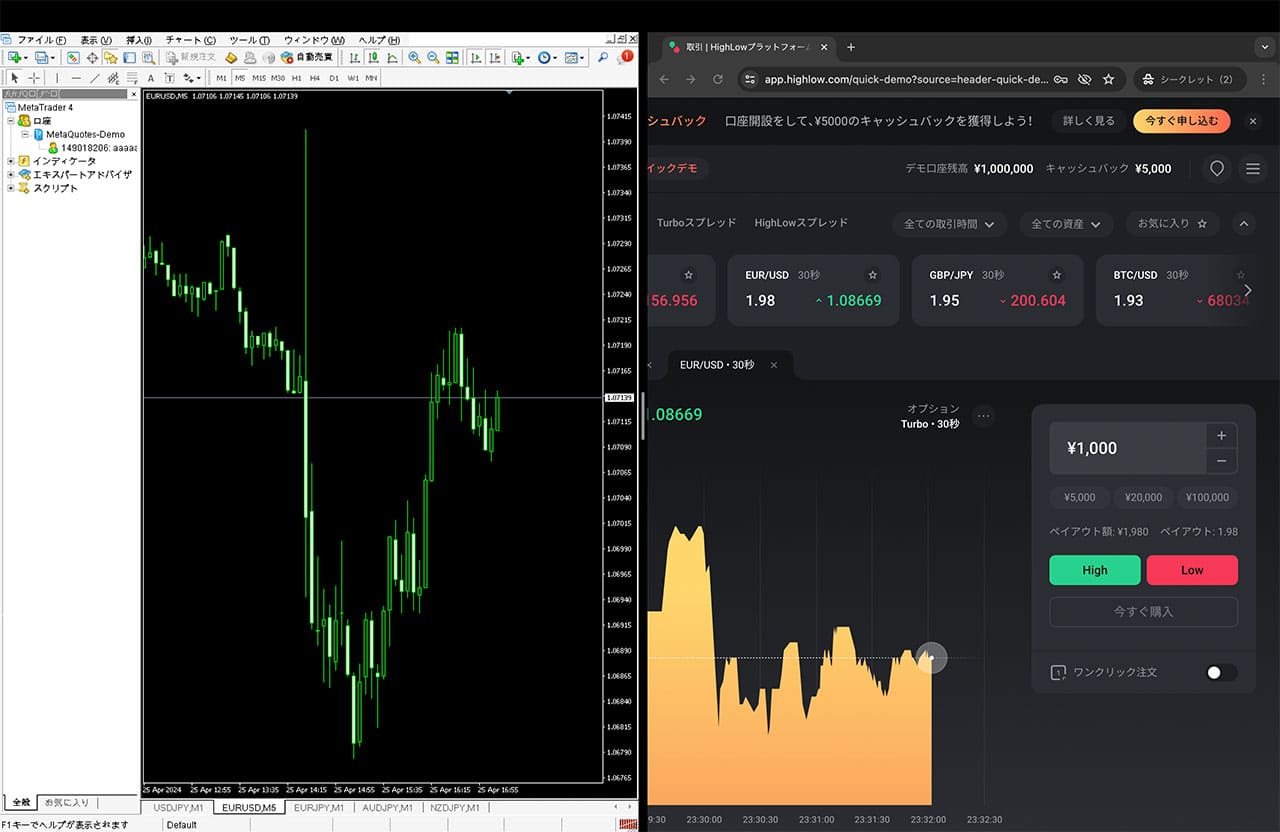
Task: Open the Strategy Tester icon in MetaTrader
Action: click(148, 57)
